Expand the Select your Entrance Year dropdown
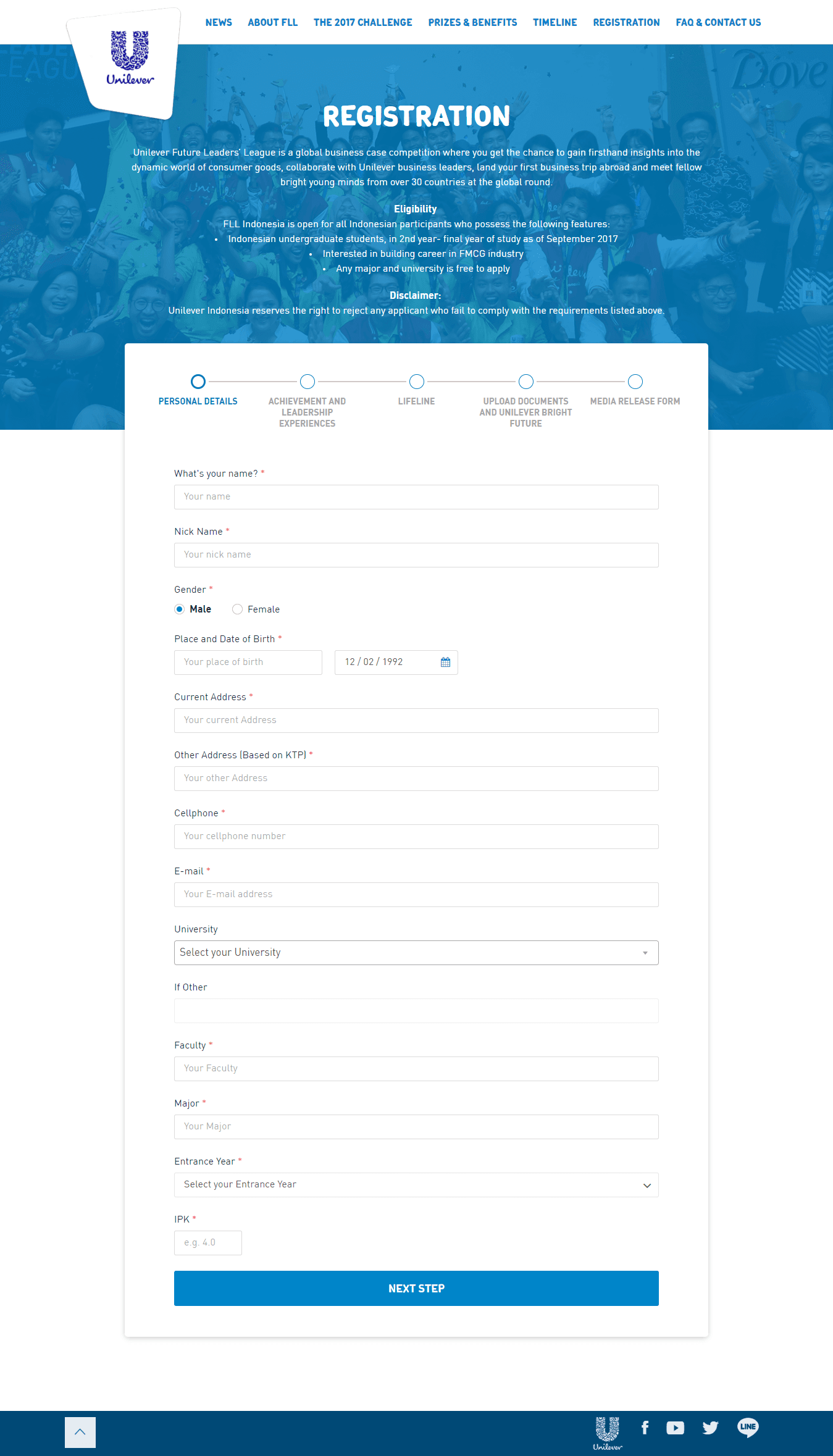The width and height of the screenshot is (833, 1456). click(416, 1185)
